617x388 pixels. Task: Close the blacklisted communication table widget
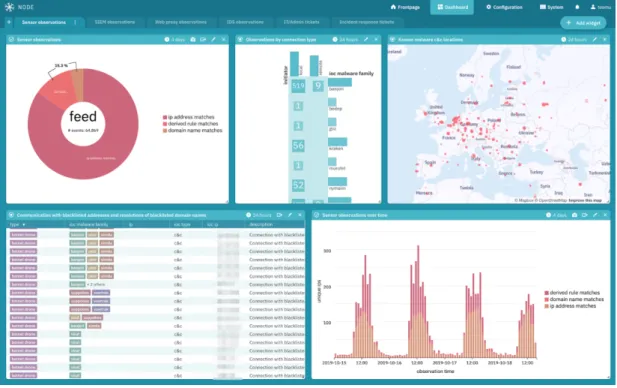click(x=300, y=215)
